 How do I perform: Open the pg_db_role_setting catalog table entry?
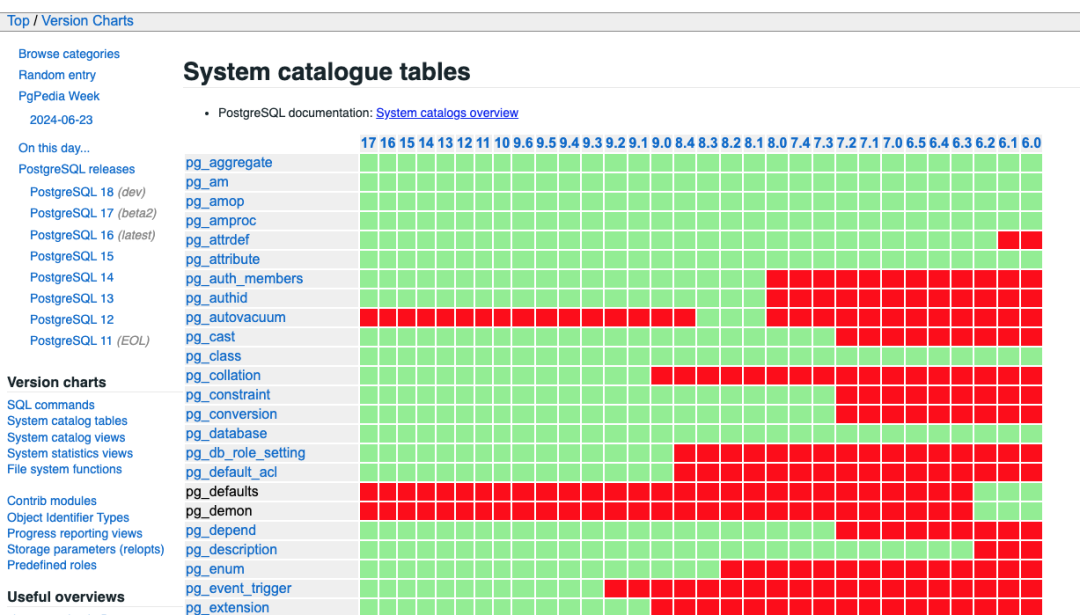[x=245, y=452]
